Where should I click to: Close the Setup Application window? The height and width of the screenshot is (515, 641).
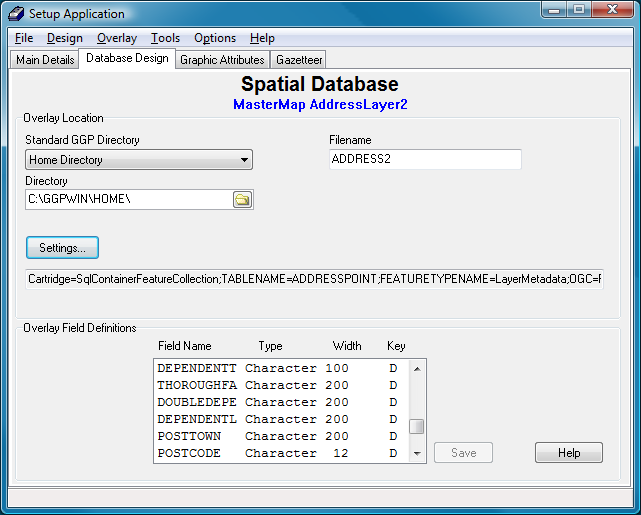[612, 9]
